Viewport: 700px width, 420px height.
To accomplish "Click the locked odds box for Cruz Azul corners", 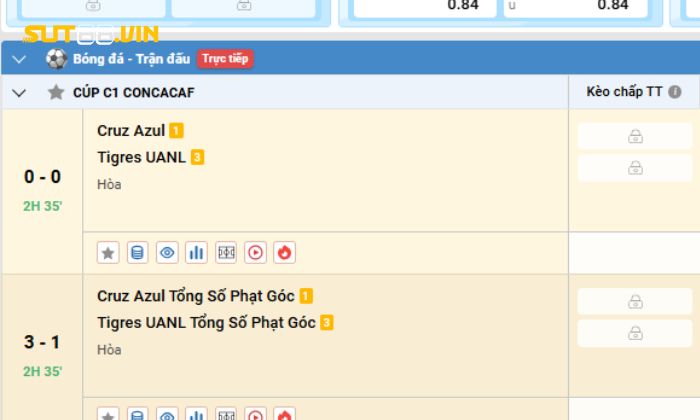I will tap(634, 302).
